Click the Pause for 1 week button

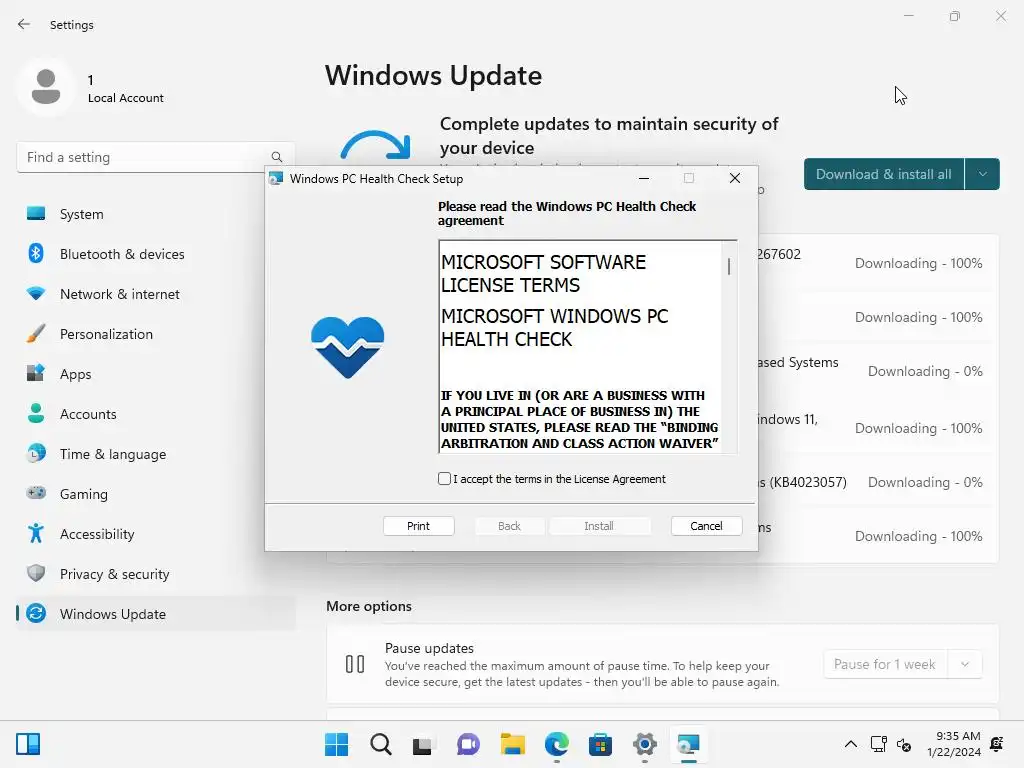(885, 664)
